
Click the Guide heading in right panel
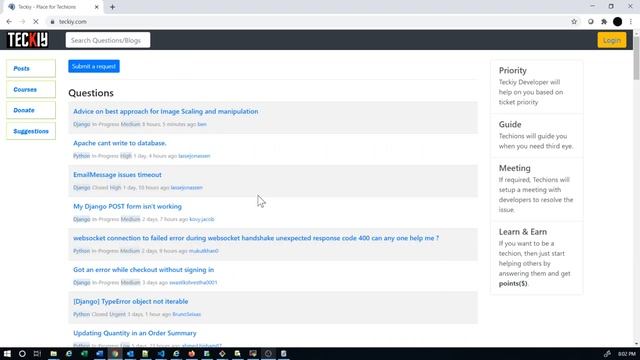(510, 124)
